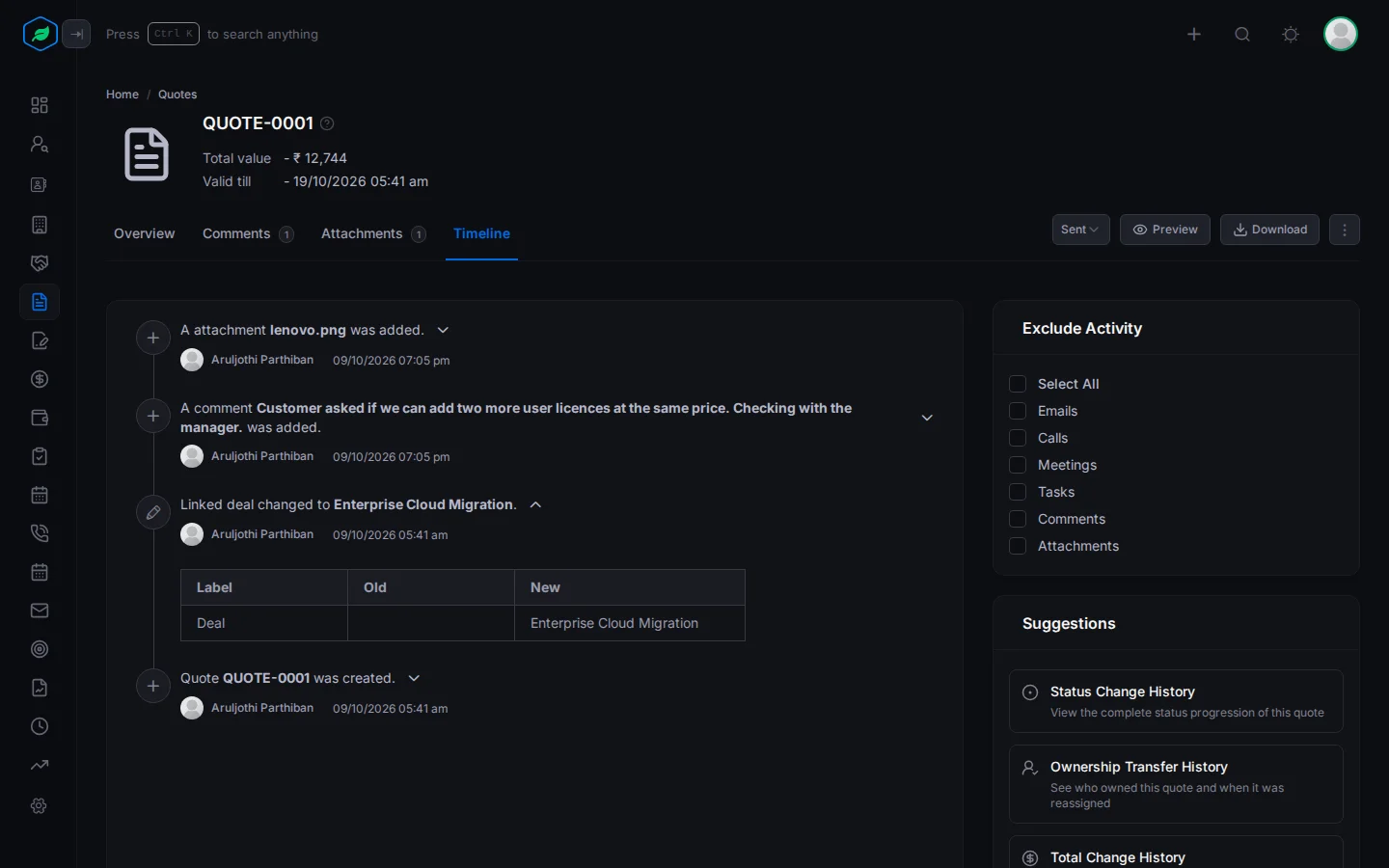The image size is (1389, 868).
Task: Open the phone calls icon in sidebar
Action: pos(40,533)
